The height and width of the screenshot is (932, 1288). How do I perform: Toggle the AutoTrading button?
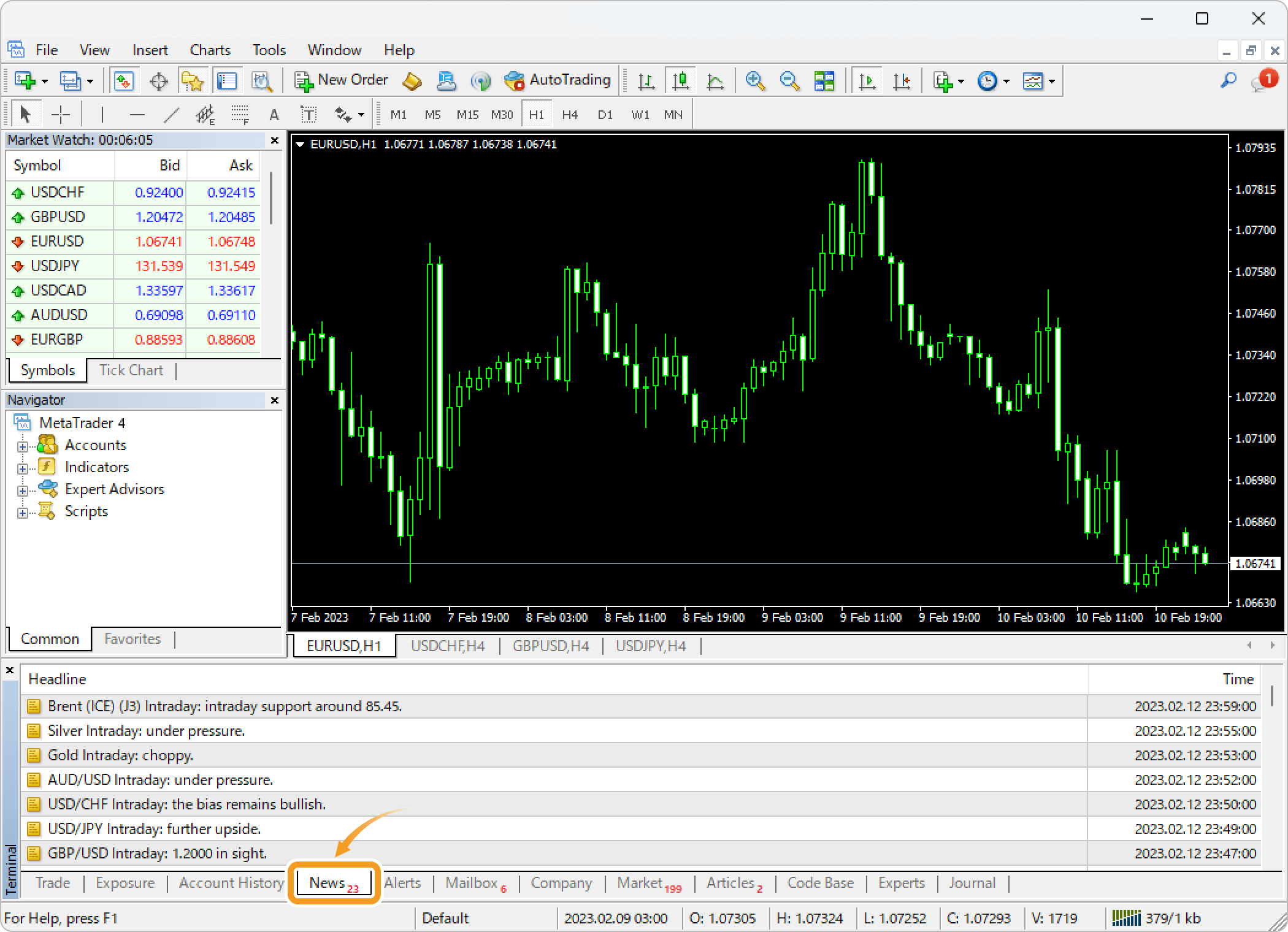pyautogui.click(x=557, y=80)
